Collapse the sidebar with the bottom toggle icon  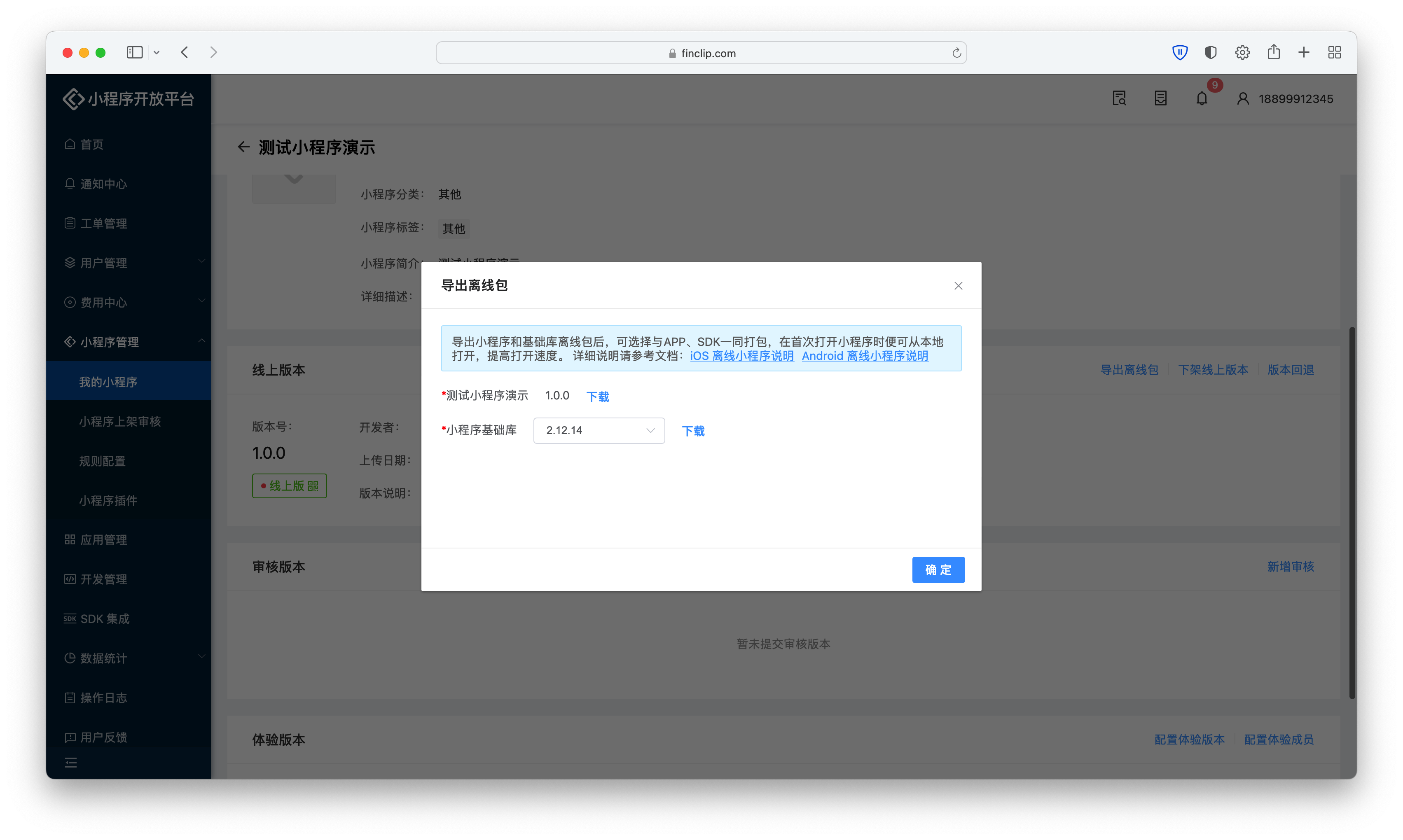point(71,763)
